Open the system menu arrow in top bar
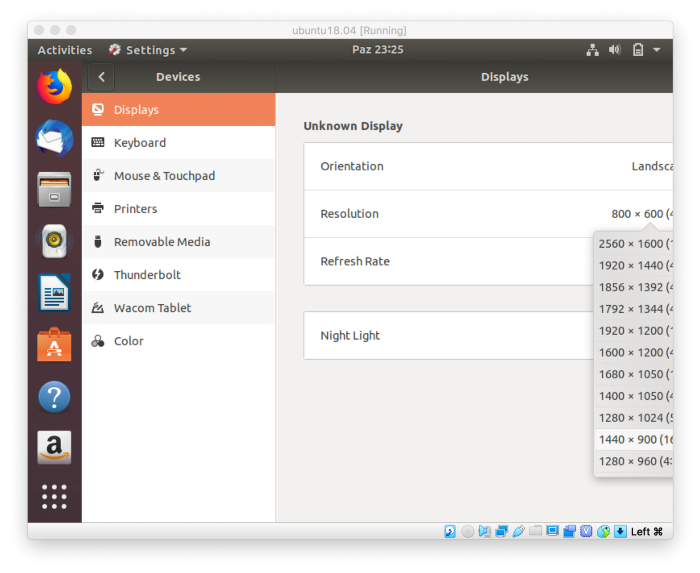 point(657,50)
